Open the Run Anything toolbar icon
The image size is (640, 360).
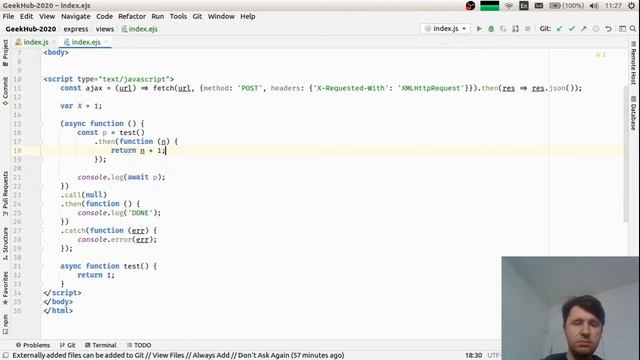[x=622, y=29]
